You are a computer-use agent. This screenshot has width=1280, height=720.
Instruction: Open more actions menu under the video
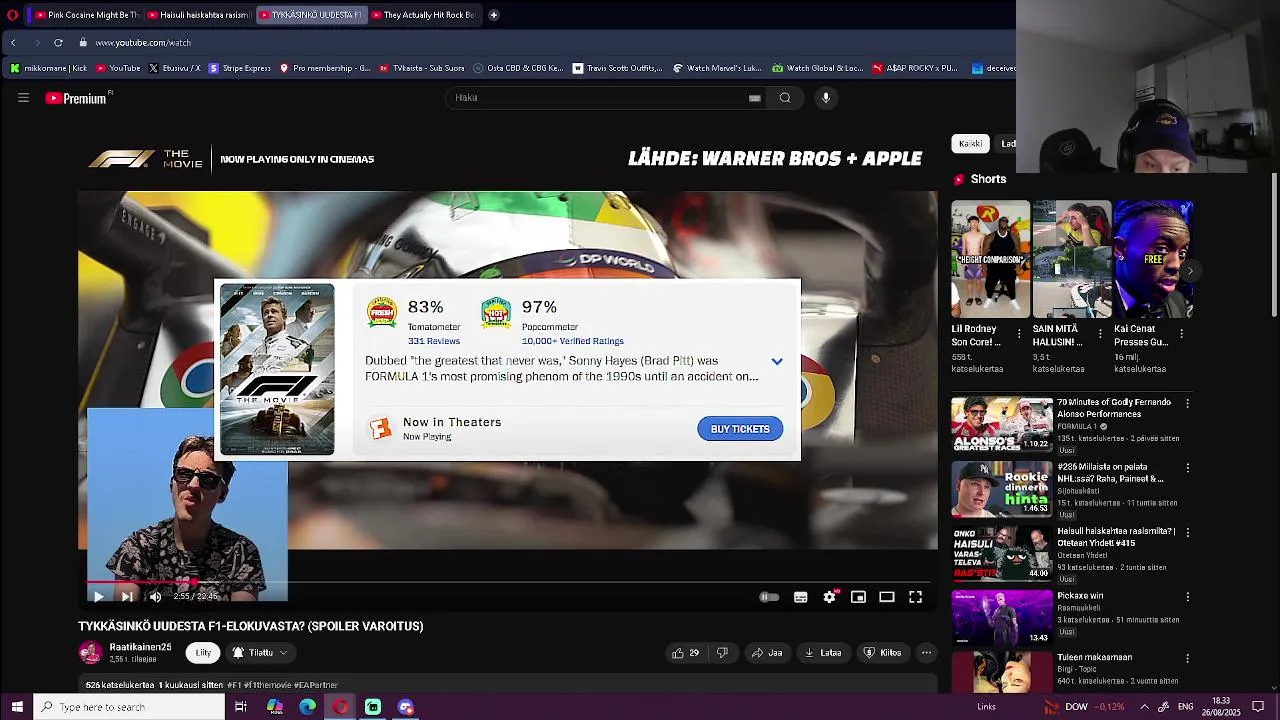pos(927,653)
